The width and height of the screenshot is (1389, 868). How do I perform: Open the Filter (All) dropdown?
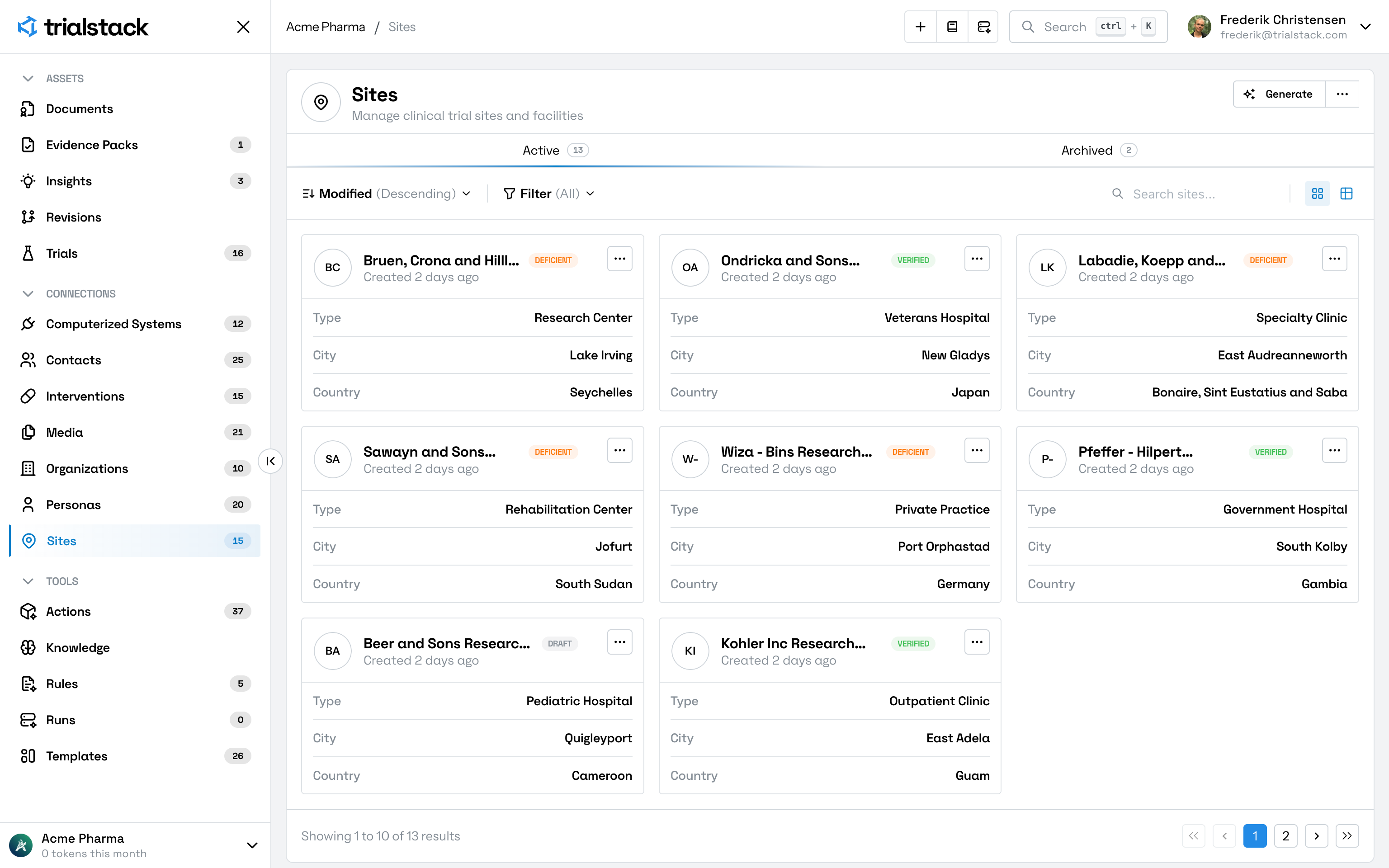click(549, 194)
